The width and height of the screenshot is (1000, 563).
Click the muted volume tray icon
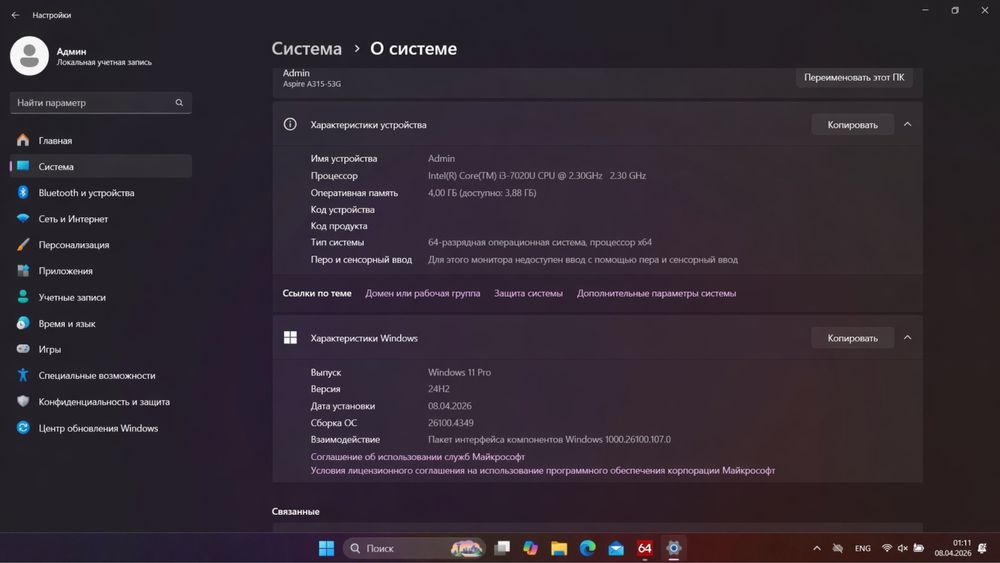tap(902, 548)
